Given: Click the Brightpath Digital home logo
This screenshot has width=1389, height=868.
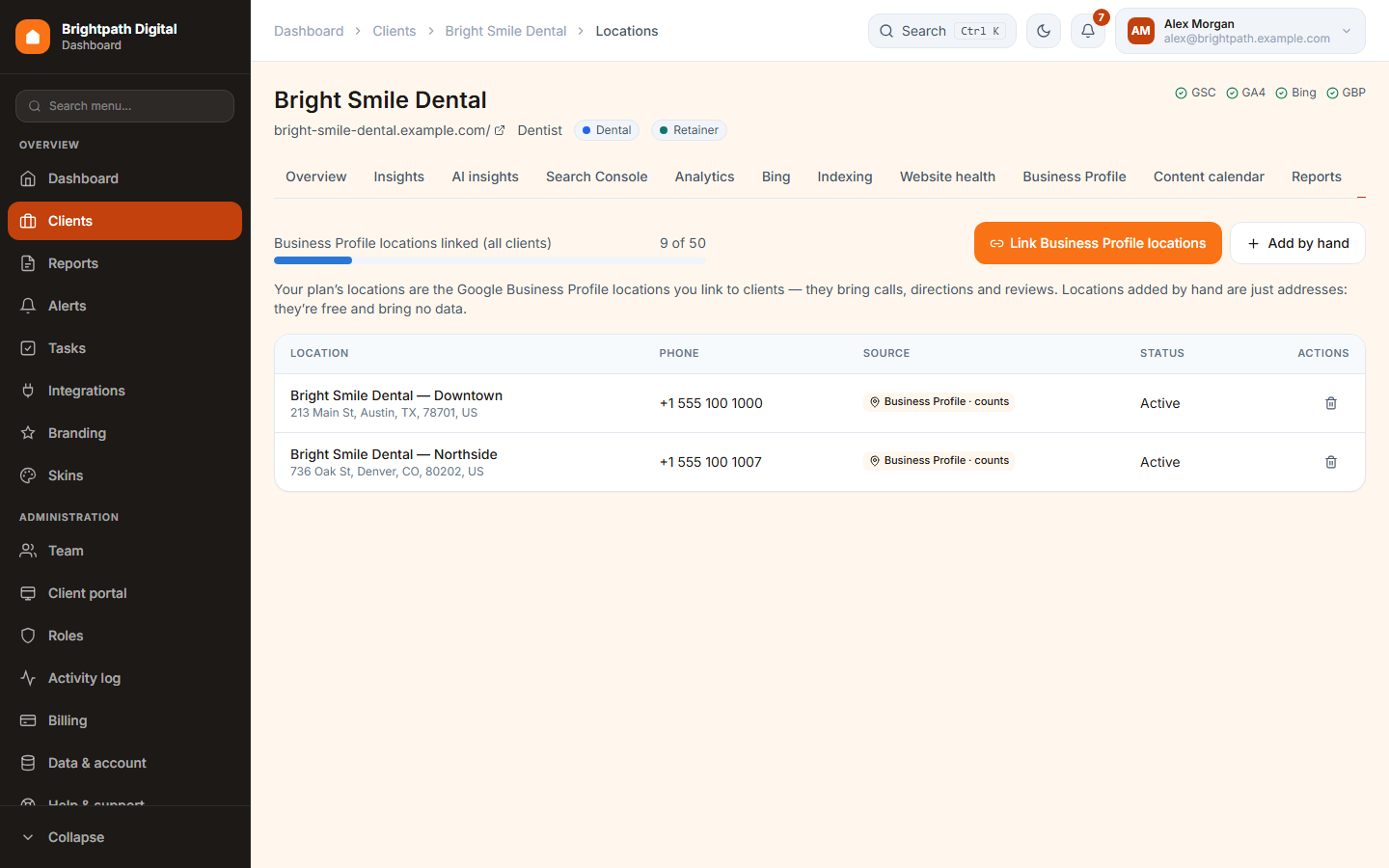Looking at the screenshot, I should click(33, 37).
